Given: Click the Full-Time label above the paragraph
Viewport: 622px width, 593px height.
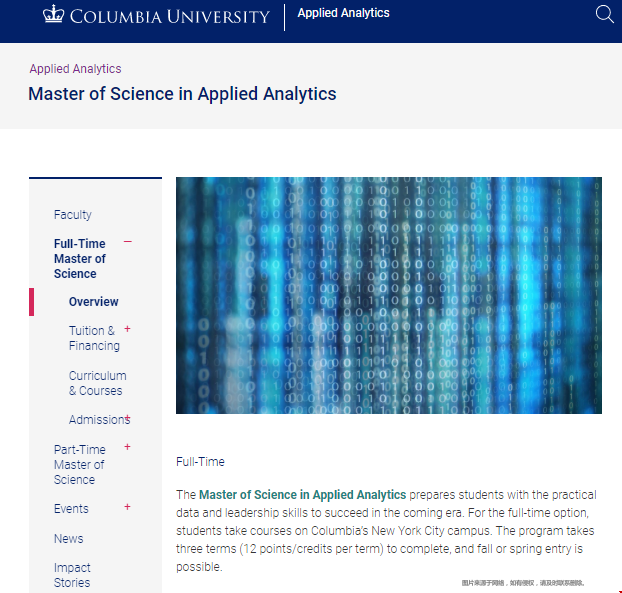Looking at the screenshot, I should coord(200,462).
